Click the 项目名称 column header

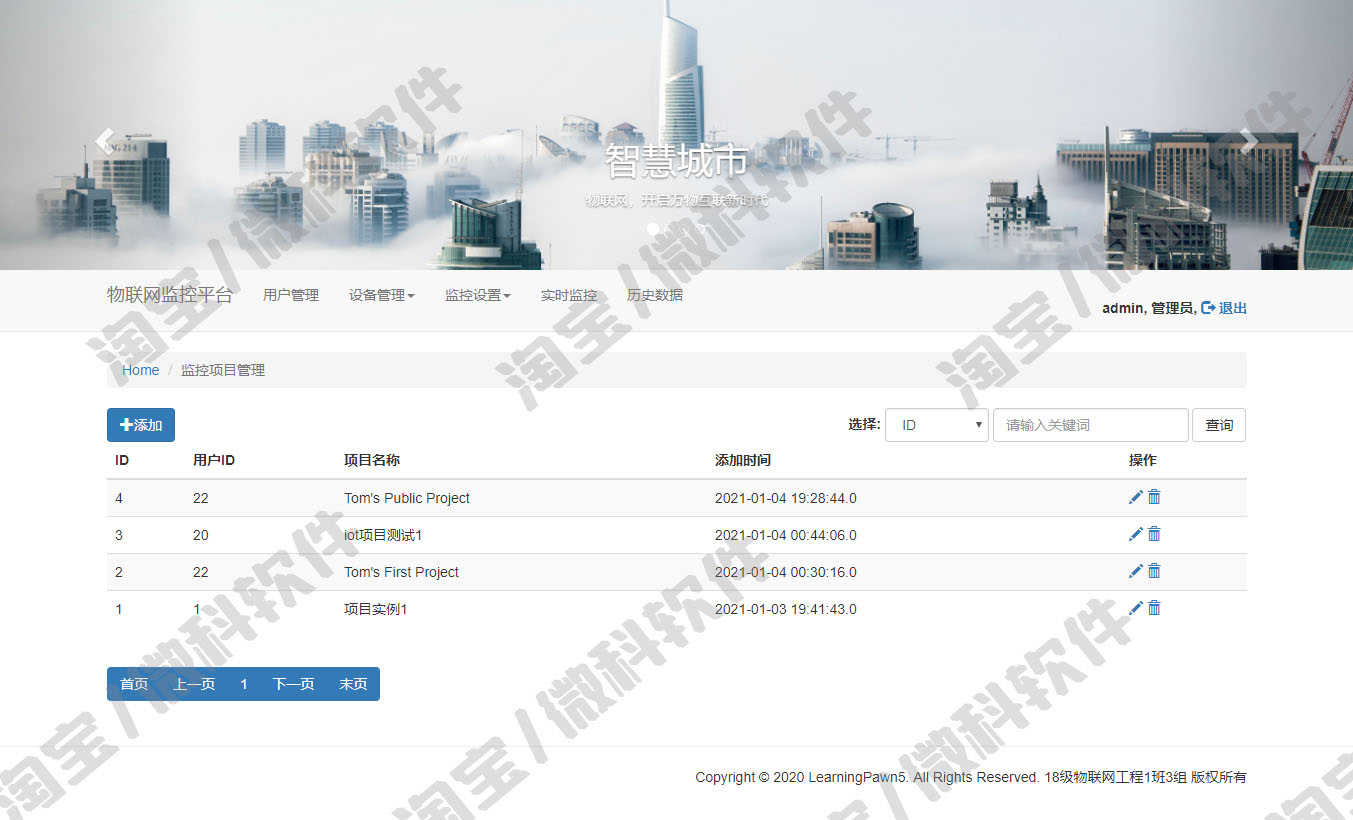coord(372,460)
